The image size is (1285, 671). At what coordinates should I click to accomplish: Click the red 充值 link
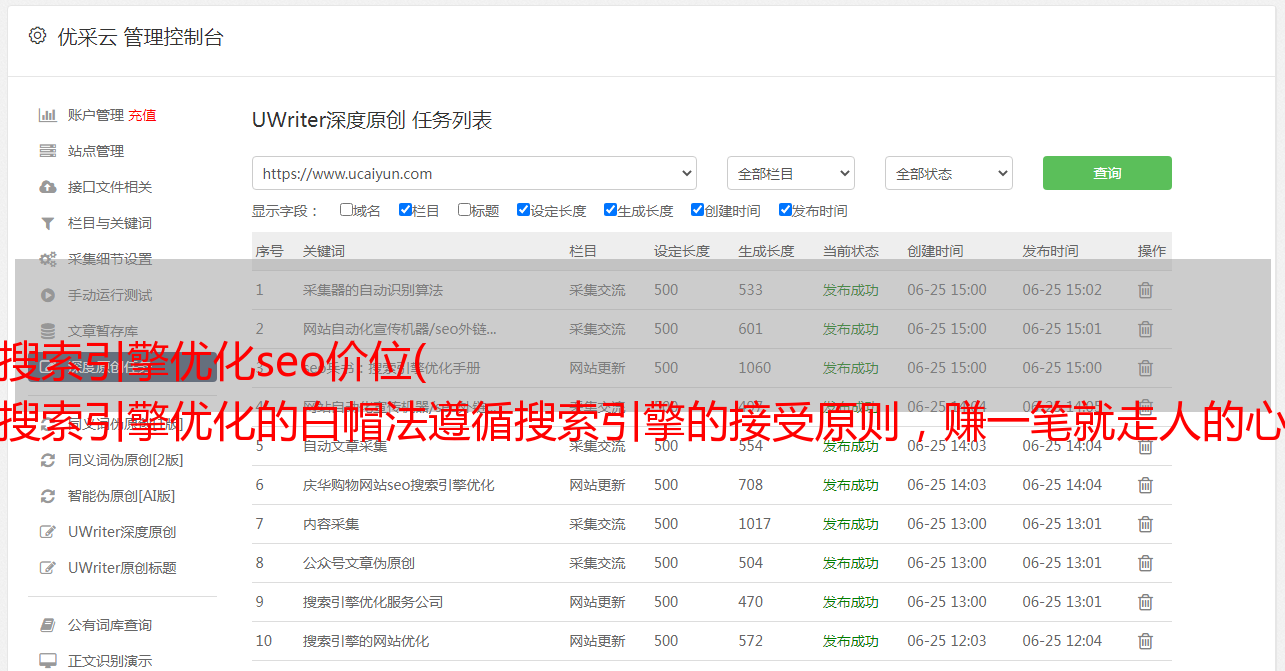coord(142,115)
